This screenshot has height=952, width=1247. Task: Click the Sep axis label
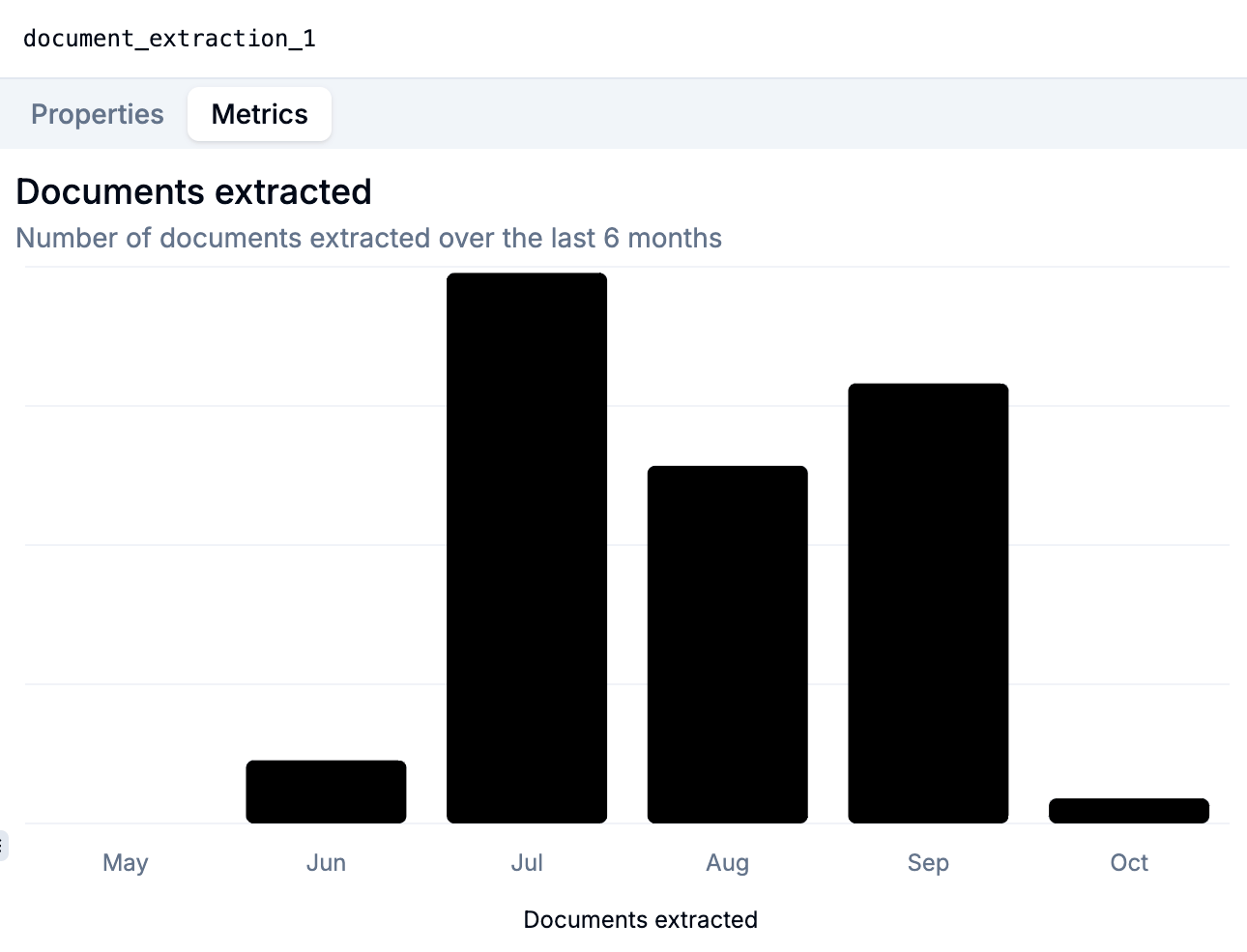tap(928, 862)
